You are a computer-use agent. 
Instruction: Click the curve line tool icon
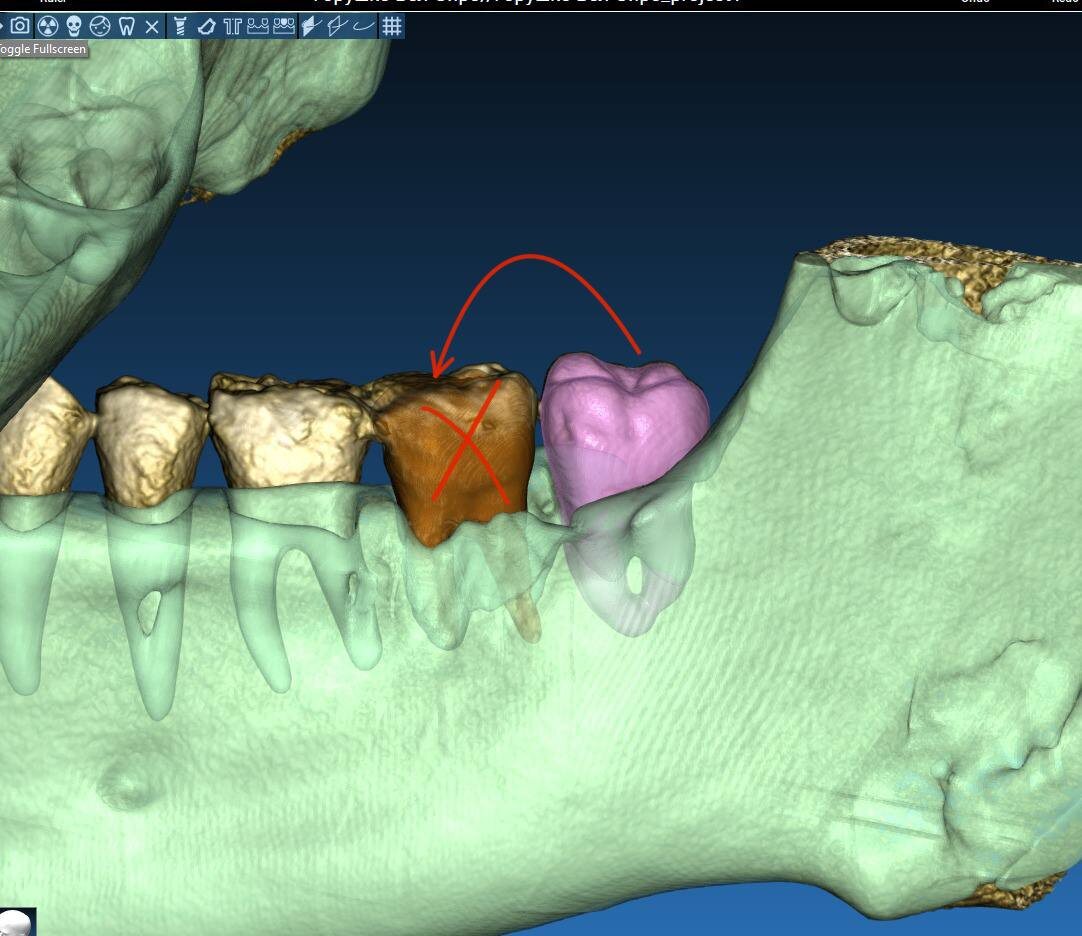click(x=363, y=26)
